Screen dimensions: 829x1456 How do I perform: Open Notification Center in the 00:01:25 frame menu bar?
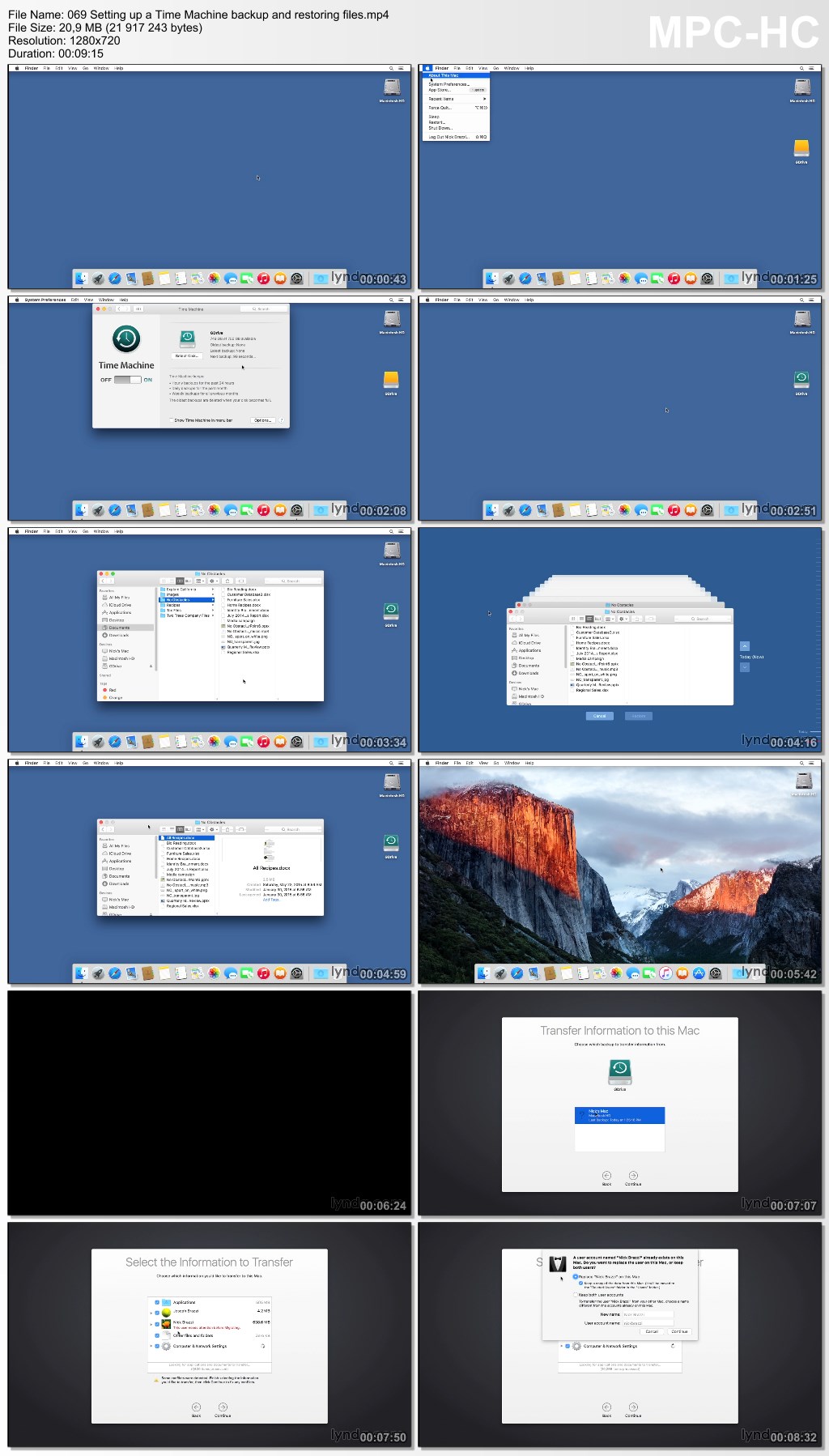[813, 68]
